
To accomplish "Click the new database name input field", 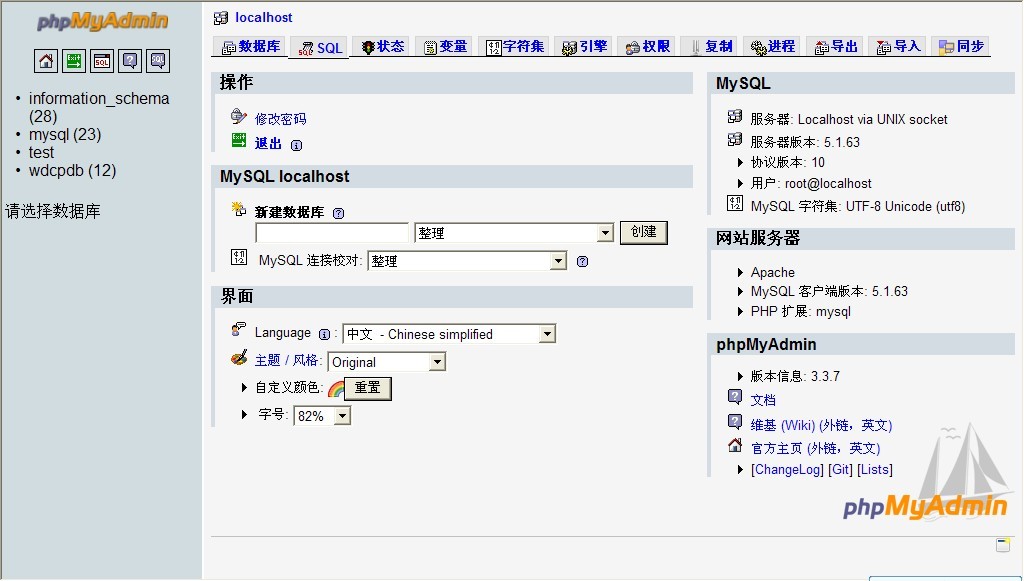I will tap(332, 233).
